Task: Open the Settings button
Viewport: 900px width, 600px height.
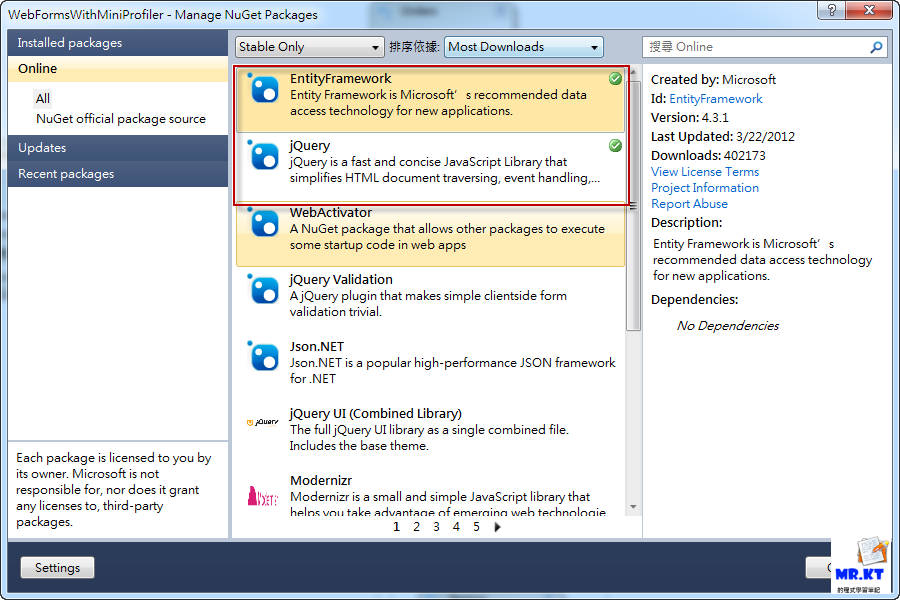Action: pyautogui.click(x=57, y=567)
